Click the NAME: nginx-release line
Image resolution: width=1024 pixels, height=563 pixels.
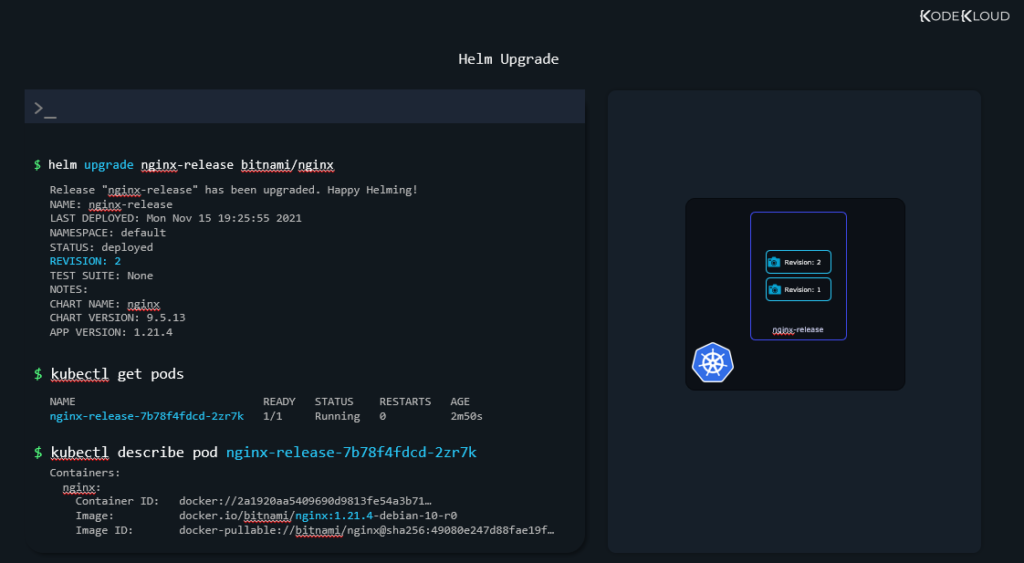(x=111, y=204)
